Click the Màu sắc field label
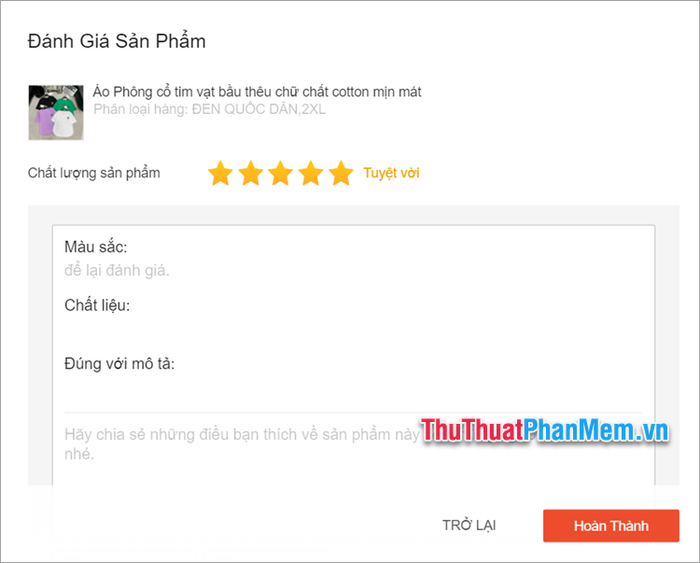The width and height of the screenshot is (700, 563). click(x=96, y=247)
